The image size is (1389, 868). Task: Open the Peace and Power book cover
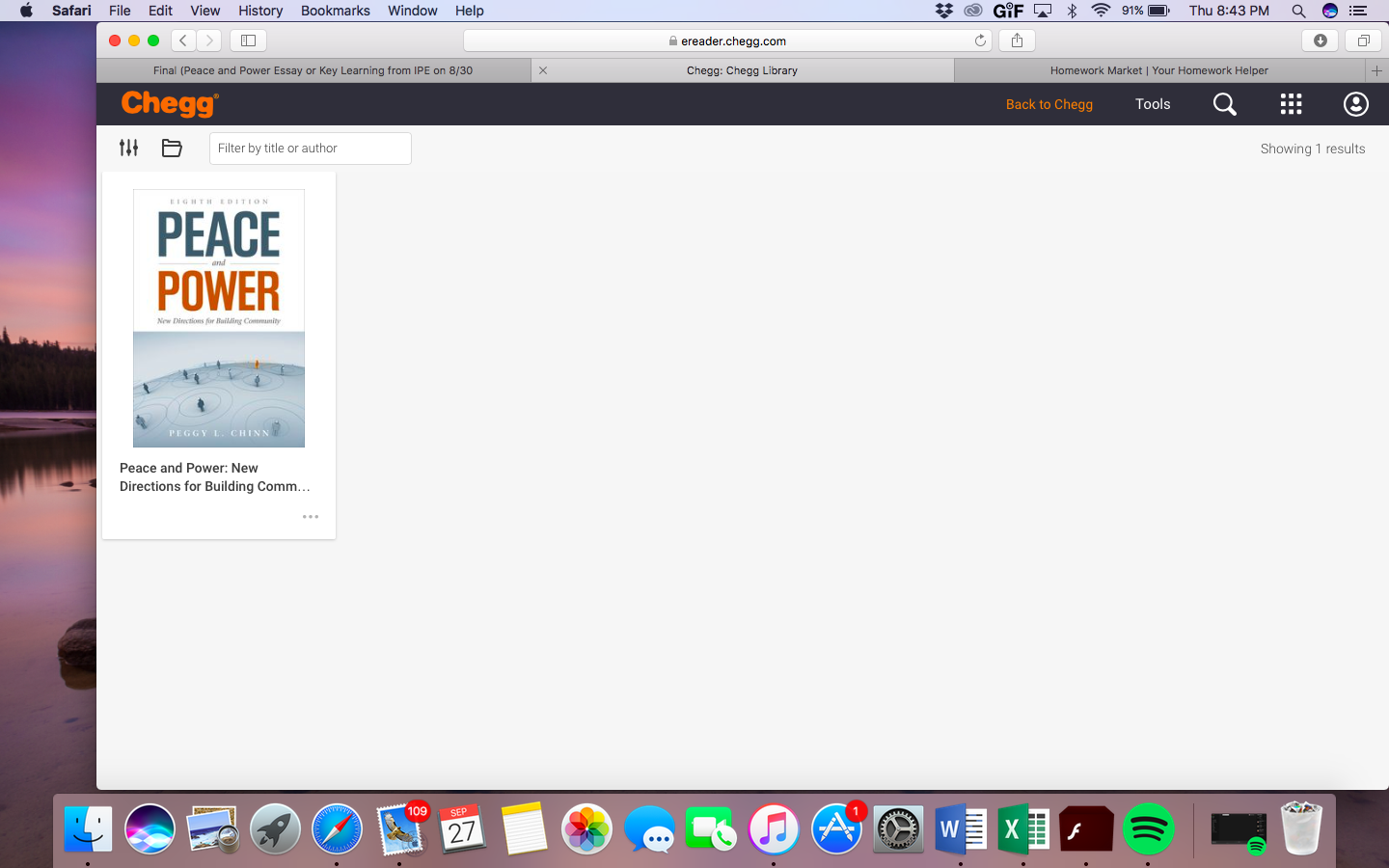(x=219, y=318)
